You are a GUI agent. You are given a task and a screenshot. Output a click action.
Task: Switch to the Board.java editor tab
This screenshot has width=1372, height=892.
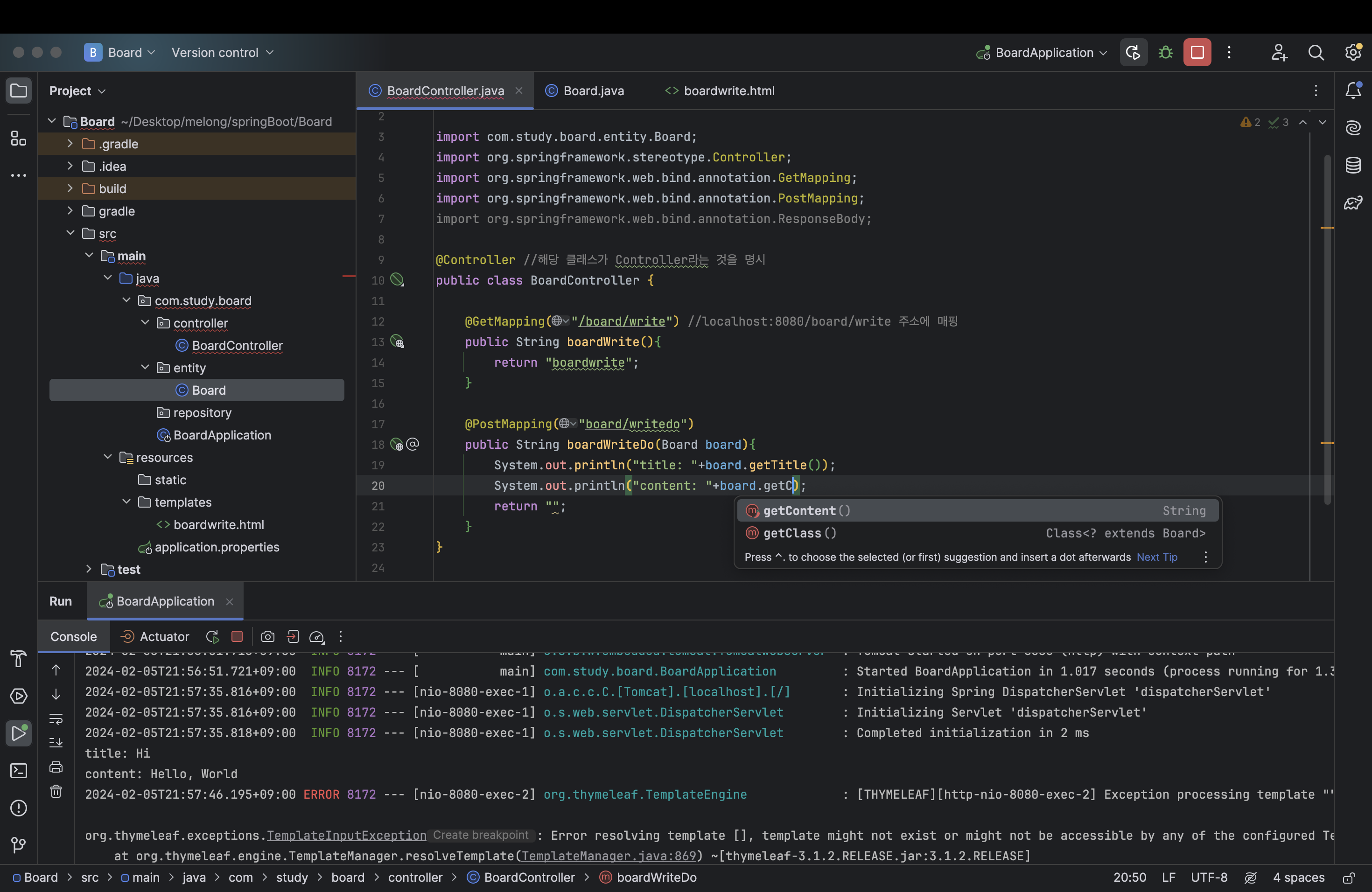(593, 91)
